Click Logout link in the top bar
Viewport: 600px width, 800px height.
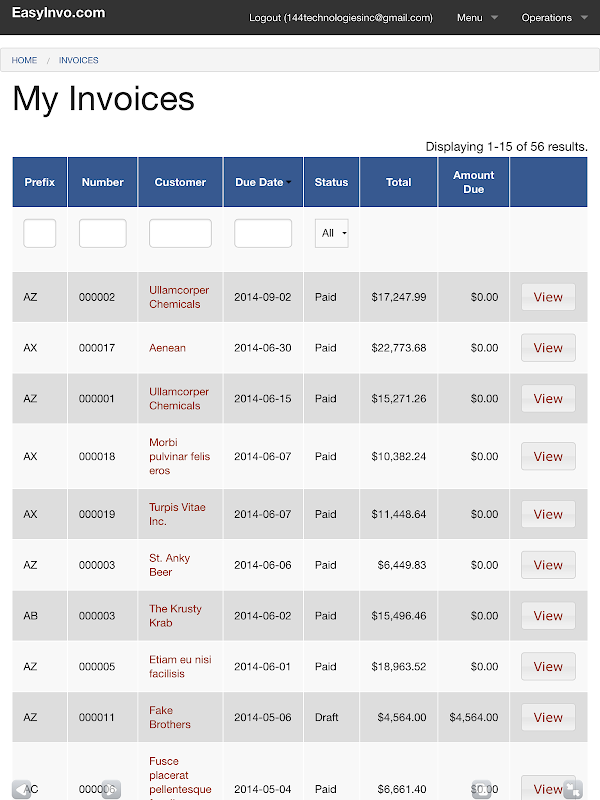(x=340, y=18)
